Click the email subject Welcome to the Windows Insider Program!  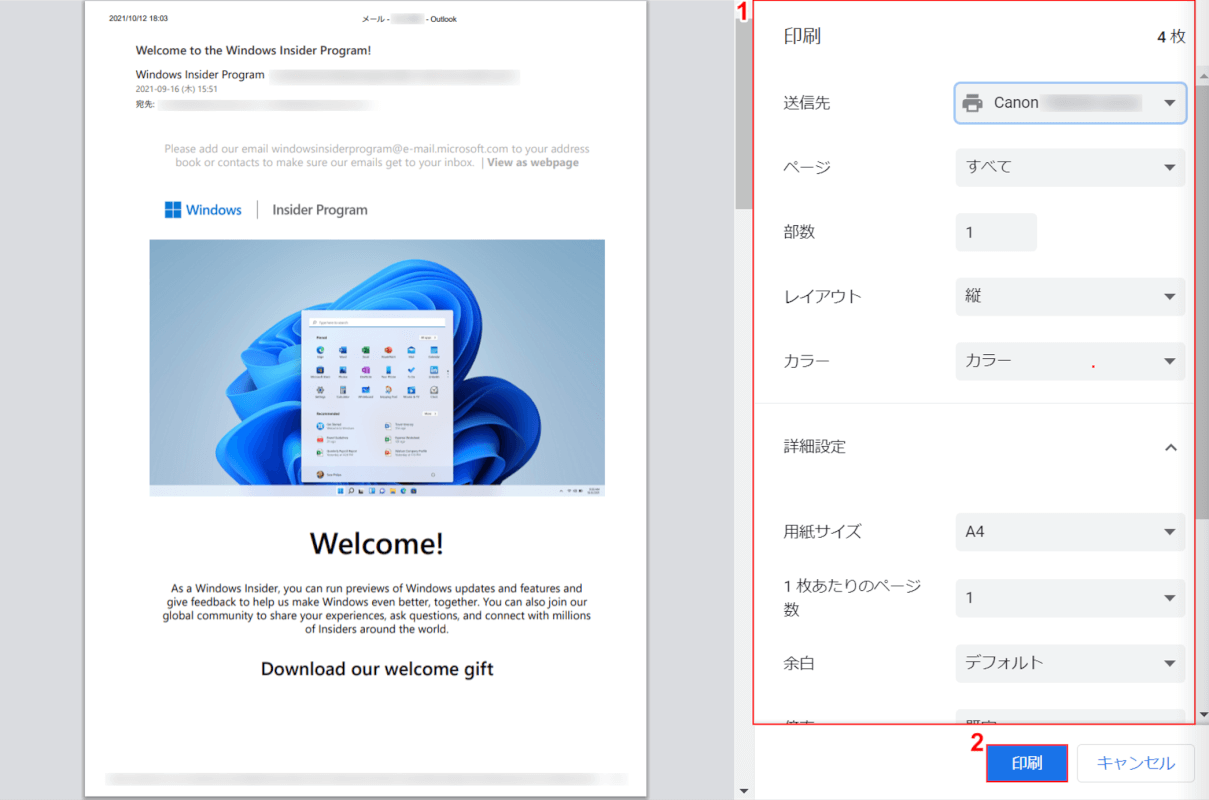click(253, 50)
